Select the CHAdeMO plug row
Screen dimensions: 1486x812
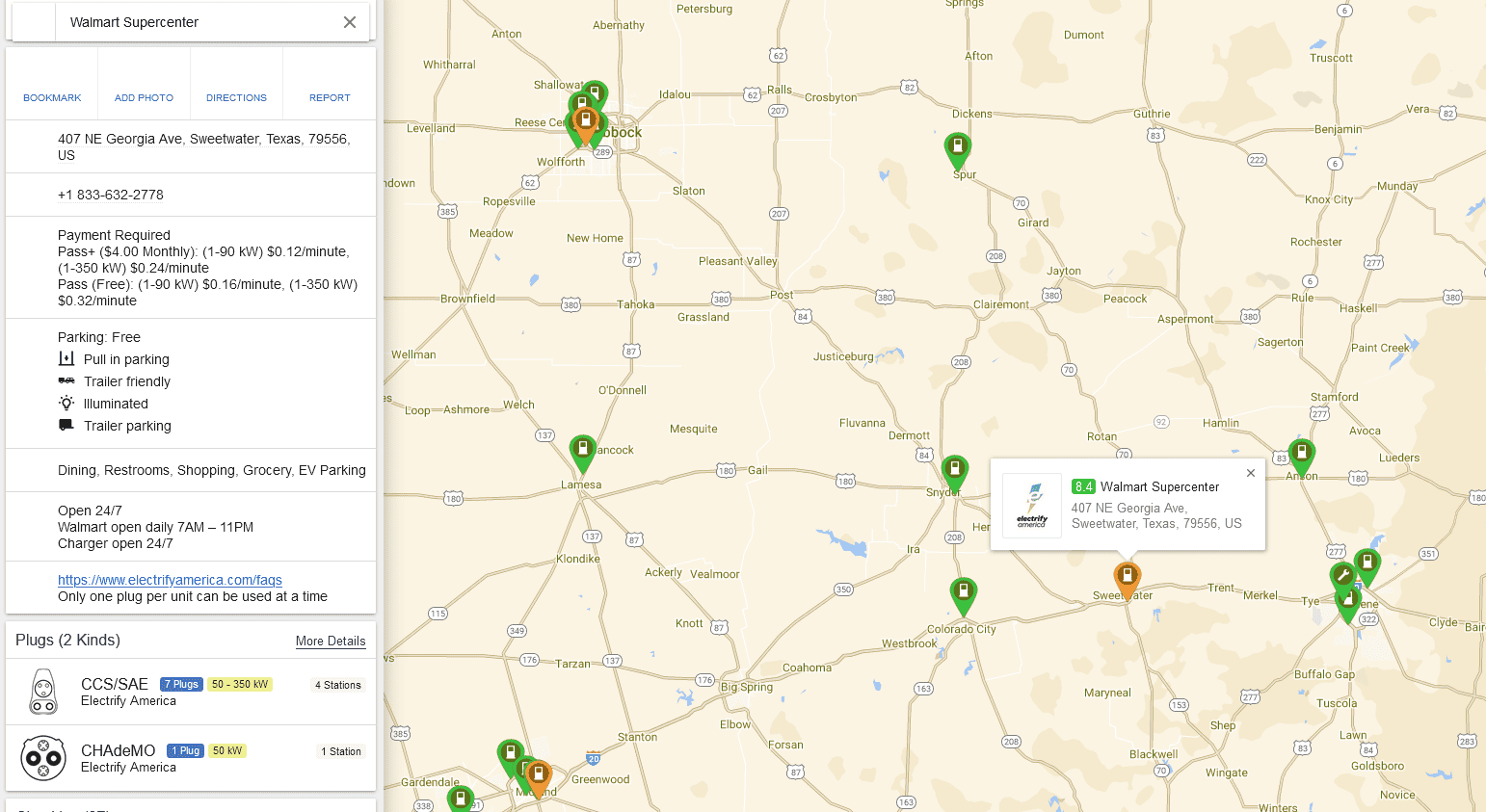click(x=191, y=758)
